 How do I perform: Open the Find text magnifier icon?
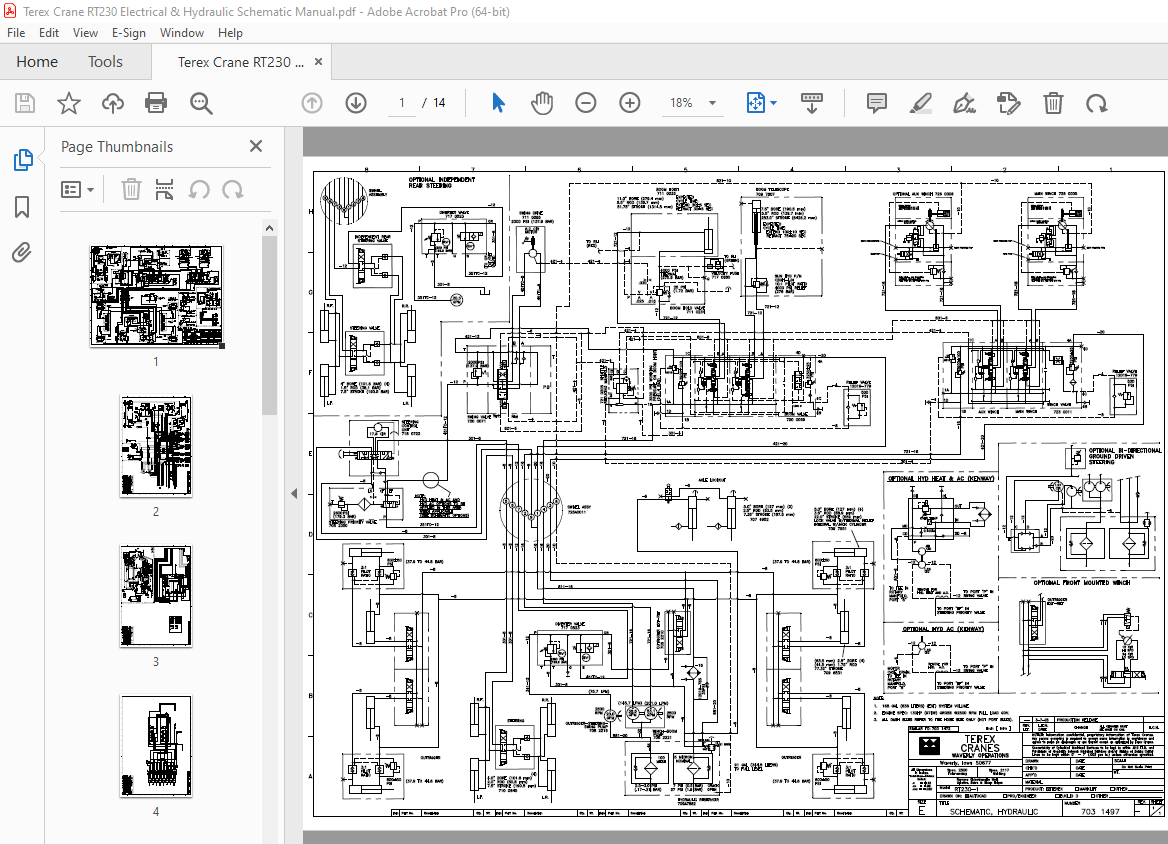coord(200,103)
